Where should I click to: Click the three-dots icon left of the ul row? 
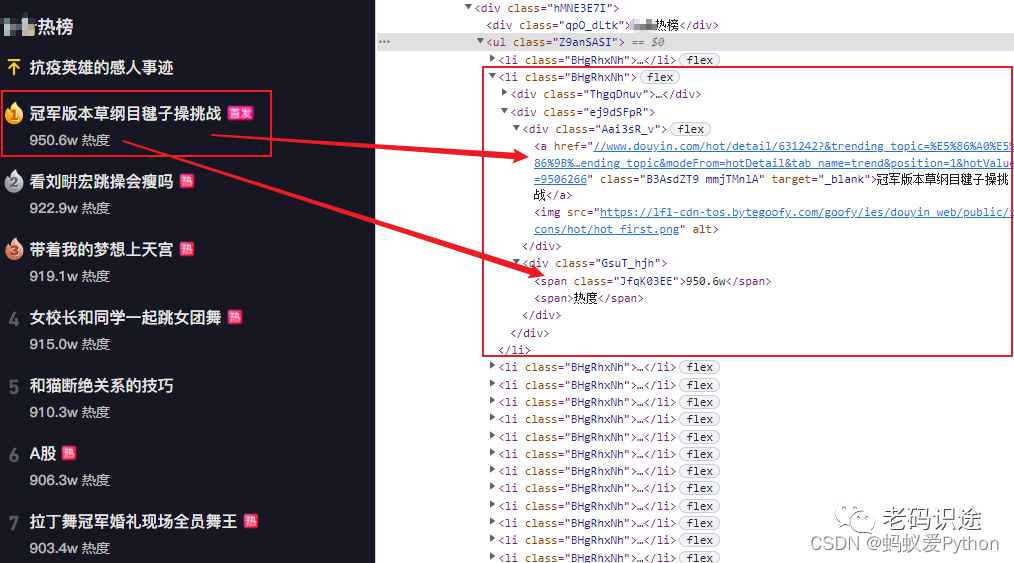pyautogui.click(x=384, y=42)
